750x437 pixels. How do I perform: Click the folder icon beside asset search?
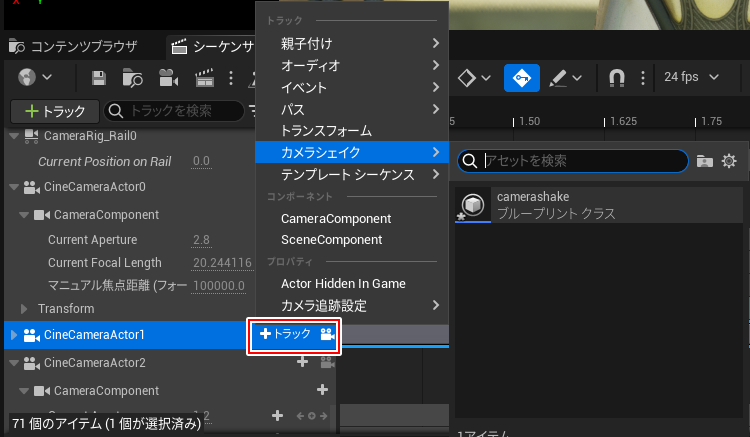coord(705,161)
